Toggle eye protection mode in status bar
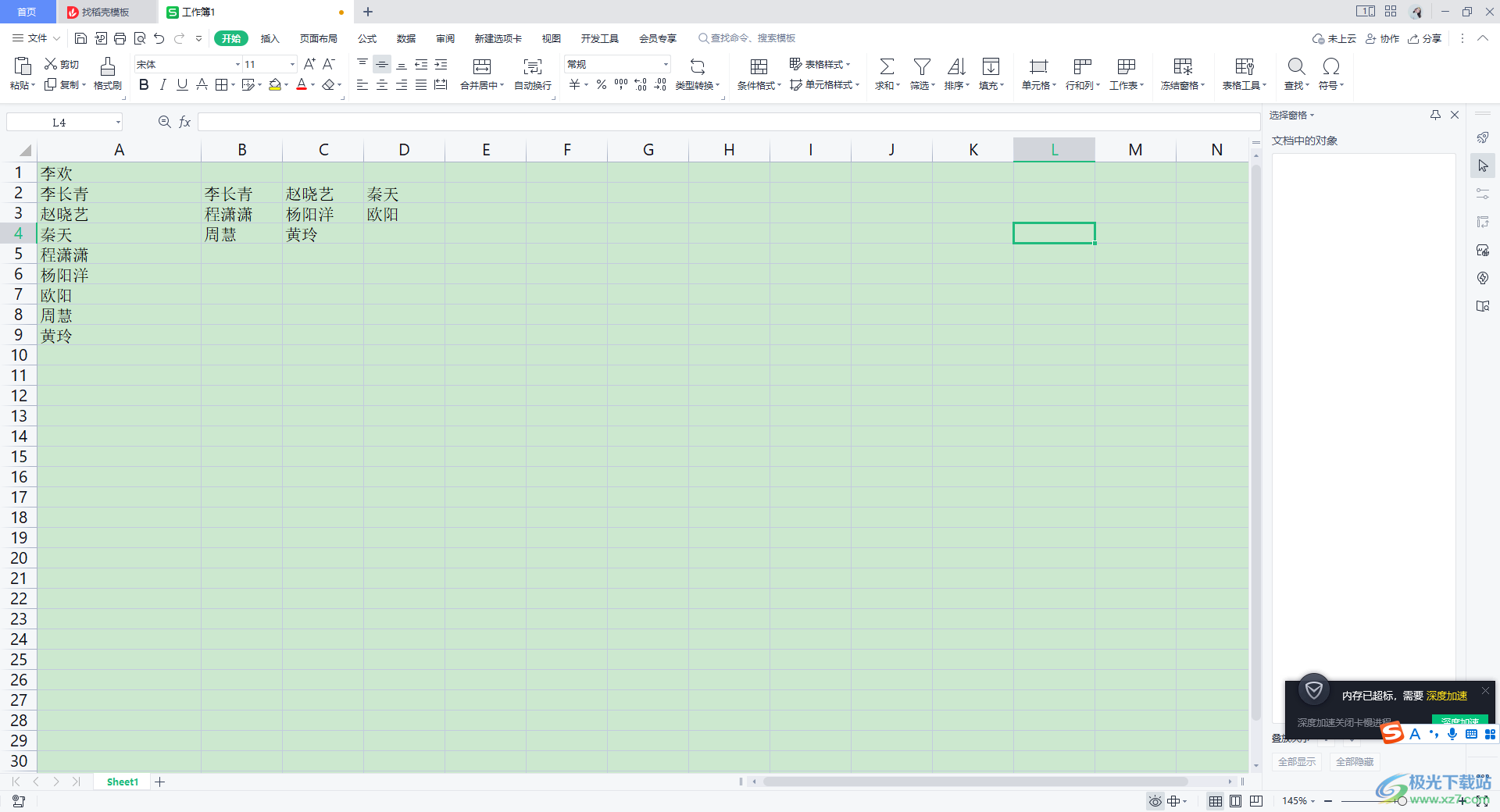1500x812 pixels. point(1155,801)
